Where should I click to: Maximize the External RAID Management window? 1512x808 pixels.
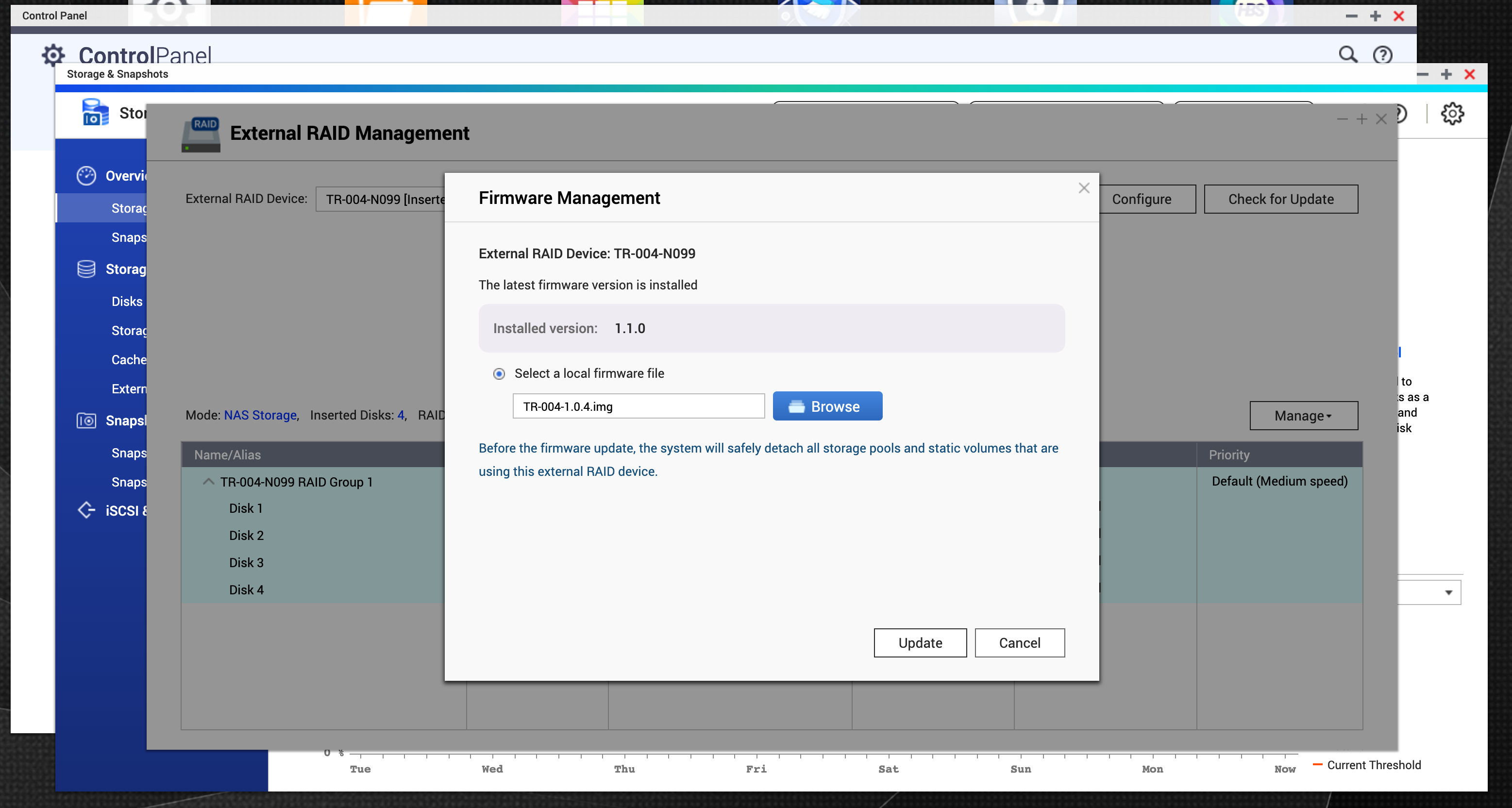1362,119
